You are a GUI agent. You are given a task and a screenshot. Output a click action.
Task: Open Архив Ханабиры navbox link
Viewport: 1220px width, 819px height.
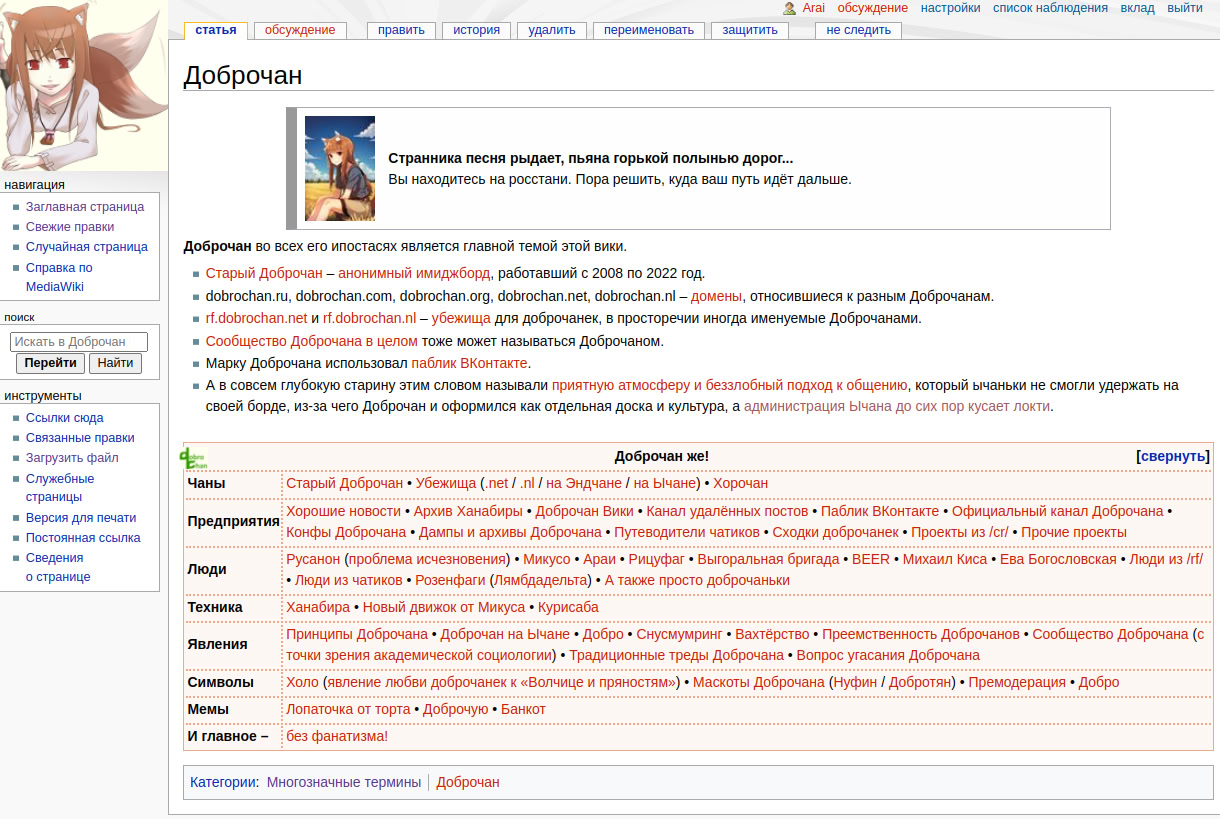[x=468, y=511]
